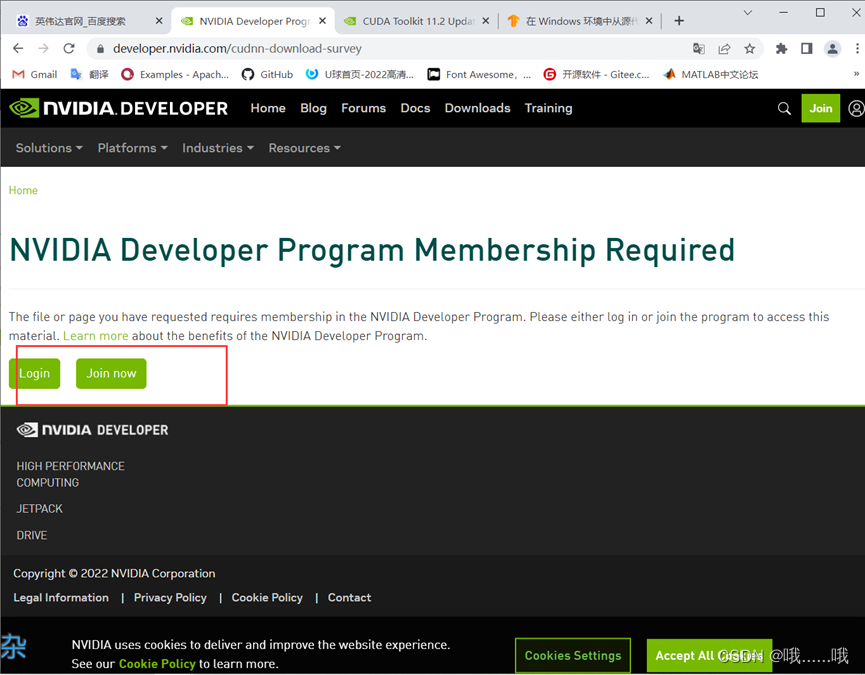Open the Cookie Policy footer link
The image size is (865, 675).
point(267,597)
